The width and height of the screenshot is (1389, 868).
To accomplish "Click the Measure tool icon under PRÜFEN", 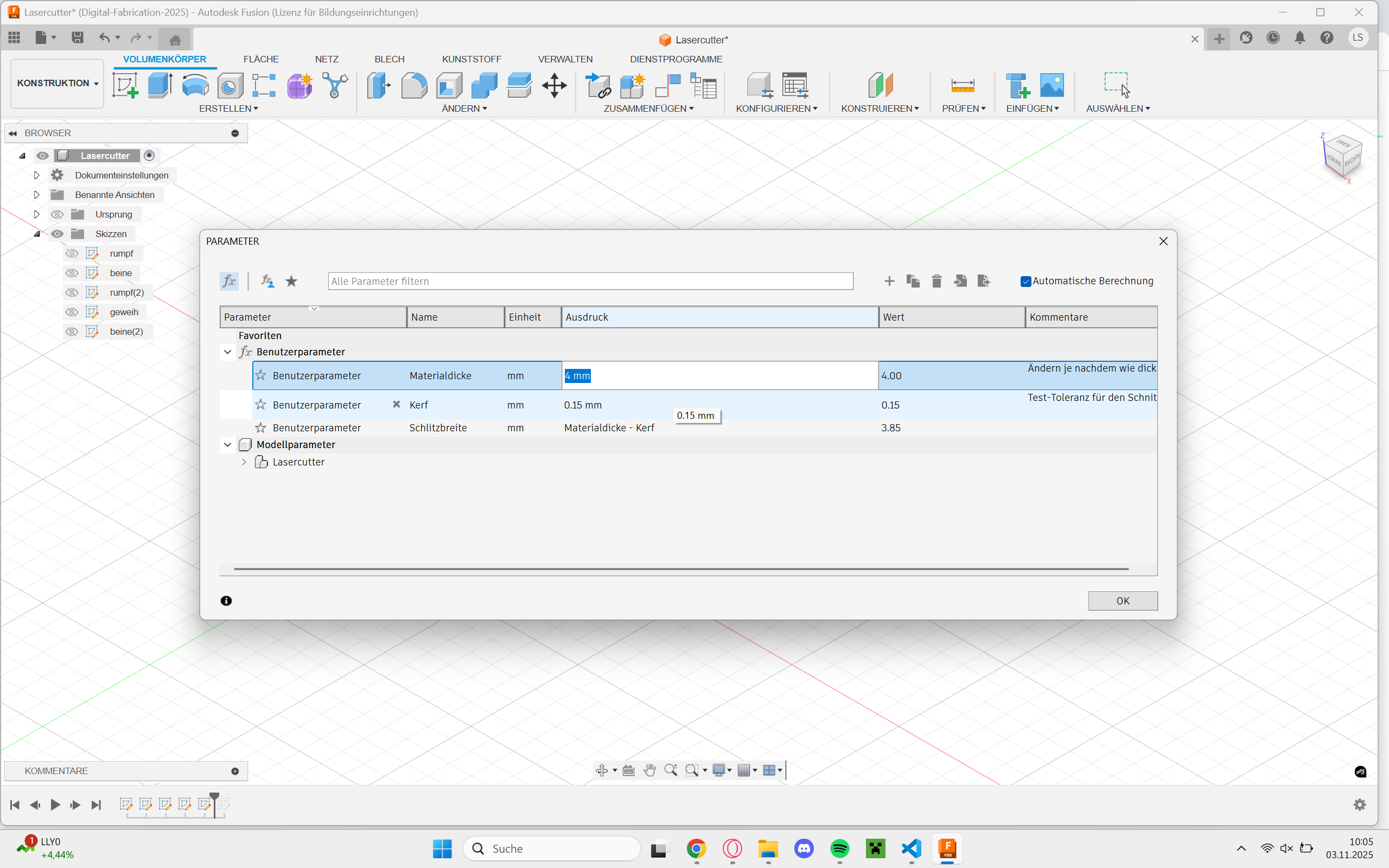I will click(x=963, y=86).
